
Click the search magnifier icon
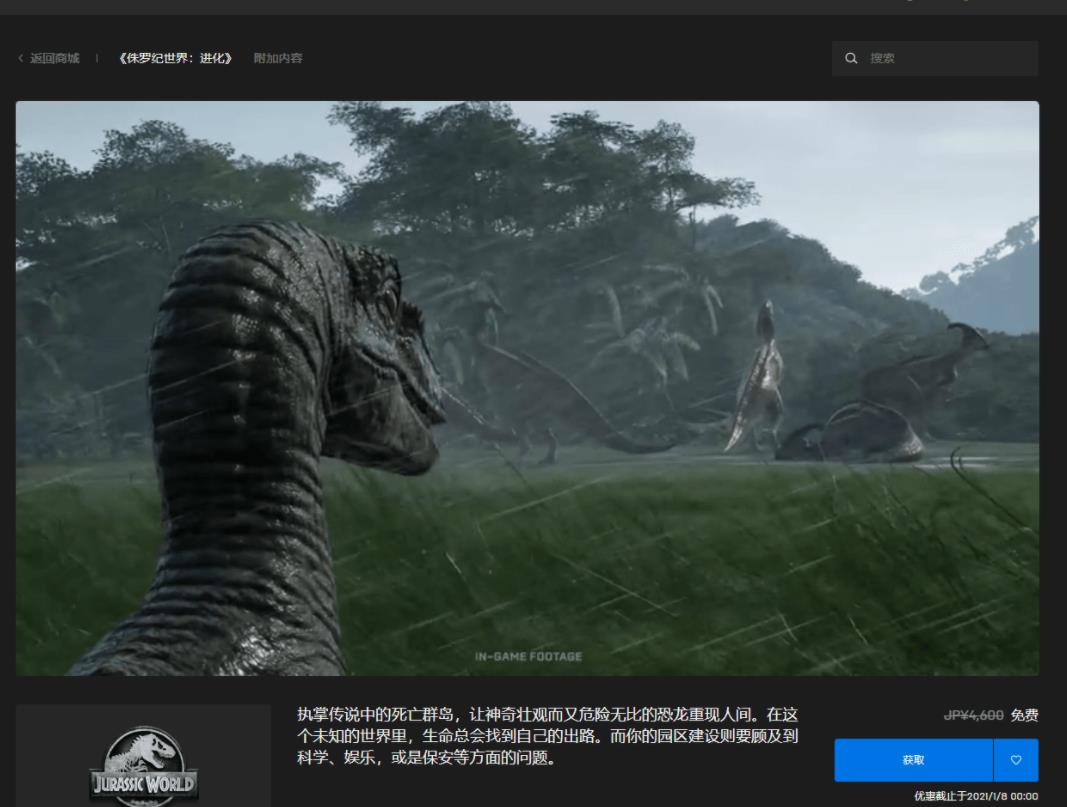[851, 59]
